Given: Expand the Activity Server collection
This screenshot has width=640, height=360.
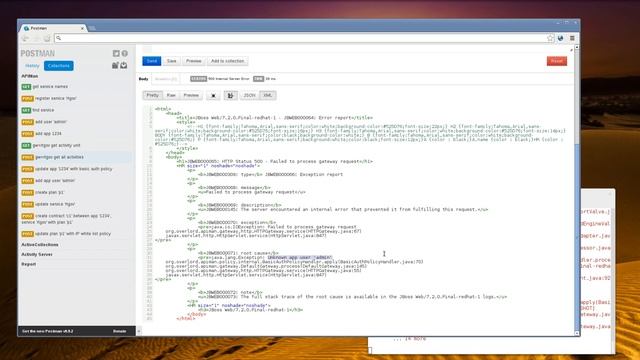Looking at the screenshot, I should click(37, 254).
